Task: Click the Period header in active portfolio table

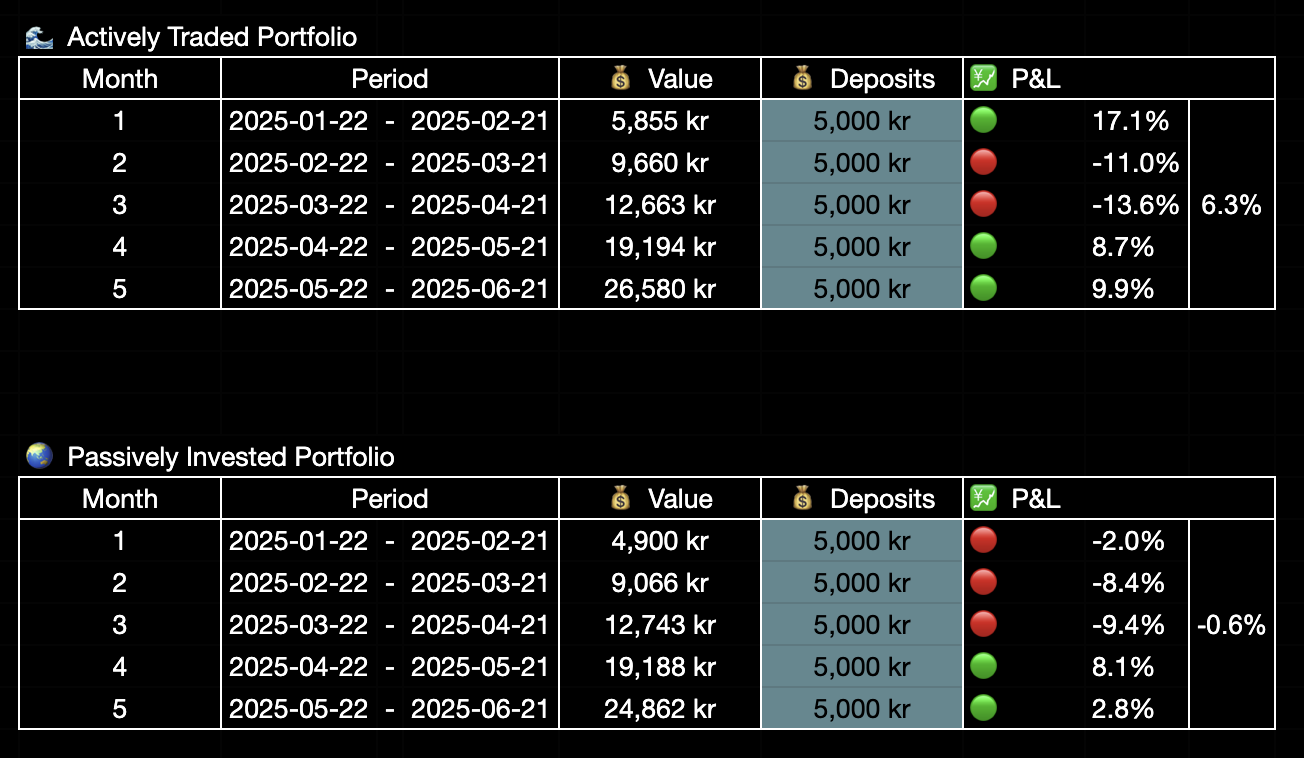Action: tap(390, 78)
